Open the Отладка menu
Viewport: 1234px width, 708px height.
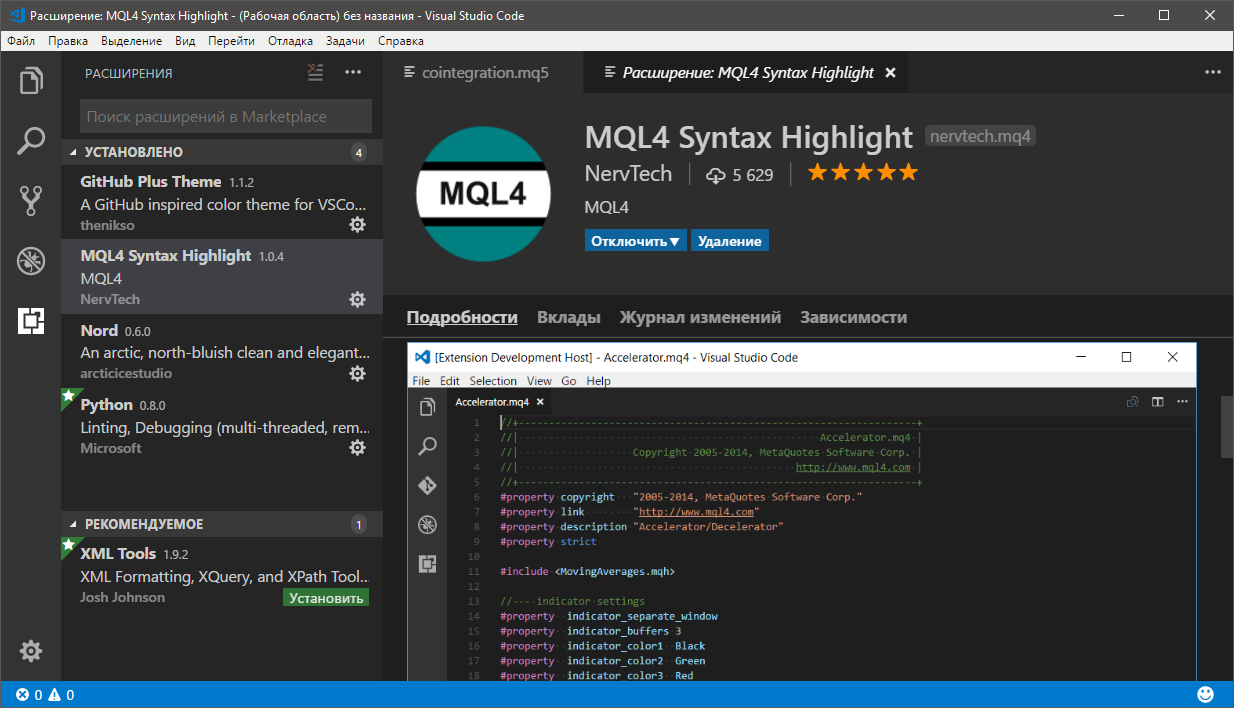(291, 41)
